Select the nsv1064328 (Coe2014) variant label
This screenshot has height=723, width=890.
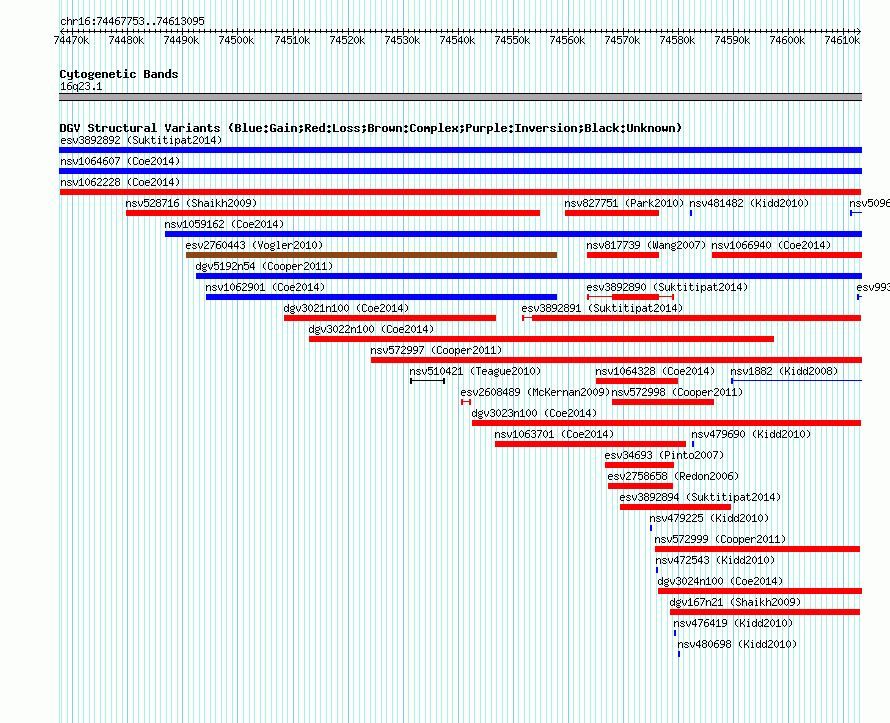pyautogui.click(x=655, y=371)
